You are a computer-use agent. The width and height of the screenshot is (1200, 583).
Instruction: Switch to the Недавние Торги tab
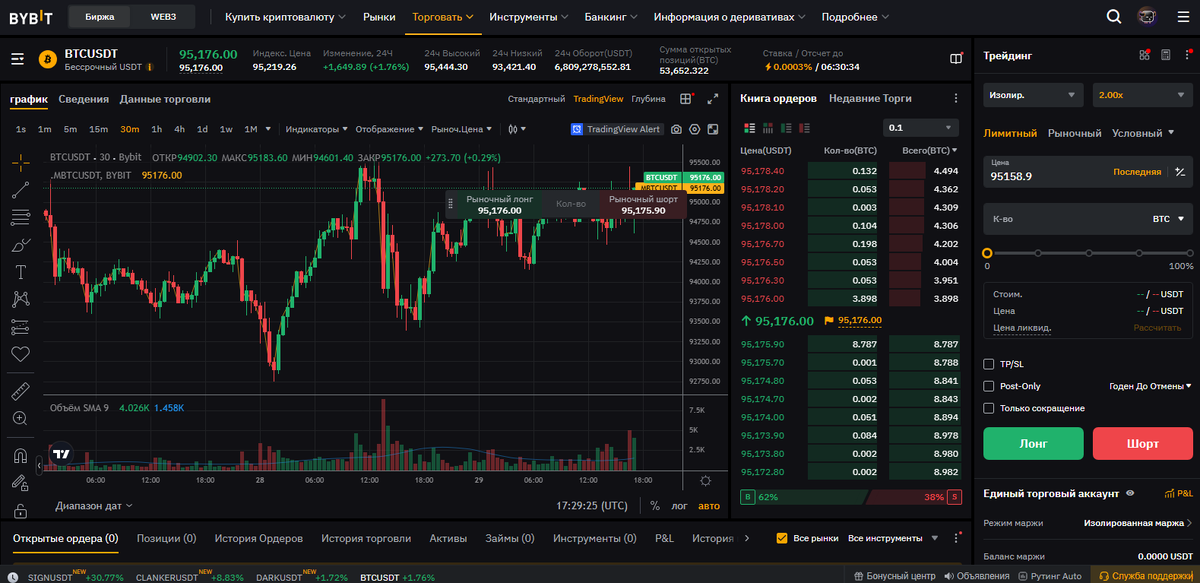tap(870, 98)
